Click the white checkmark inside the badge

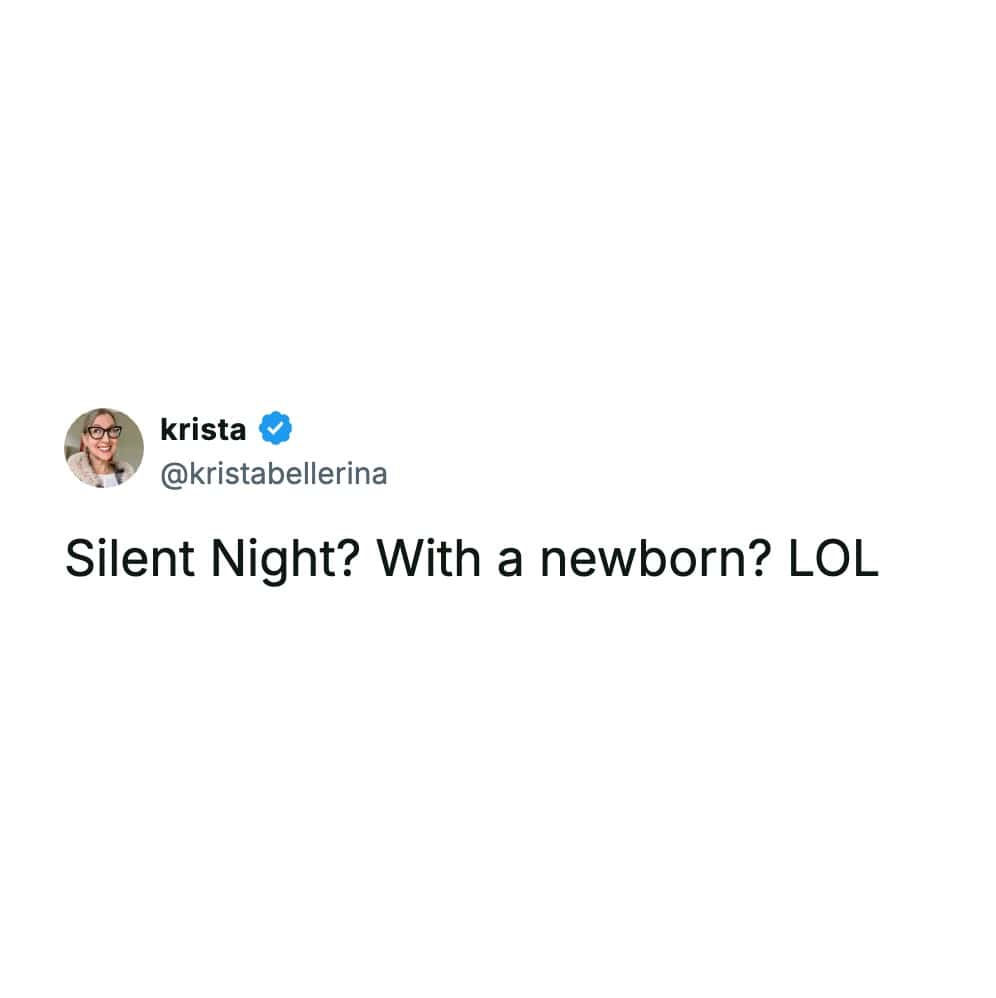(x=275, y=428)
